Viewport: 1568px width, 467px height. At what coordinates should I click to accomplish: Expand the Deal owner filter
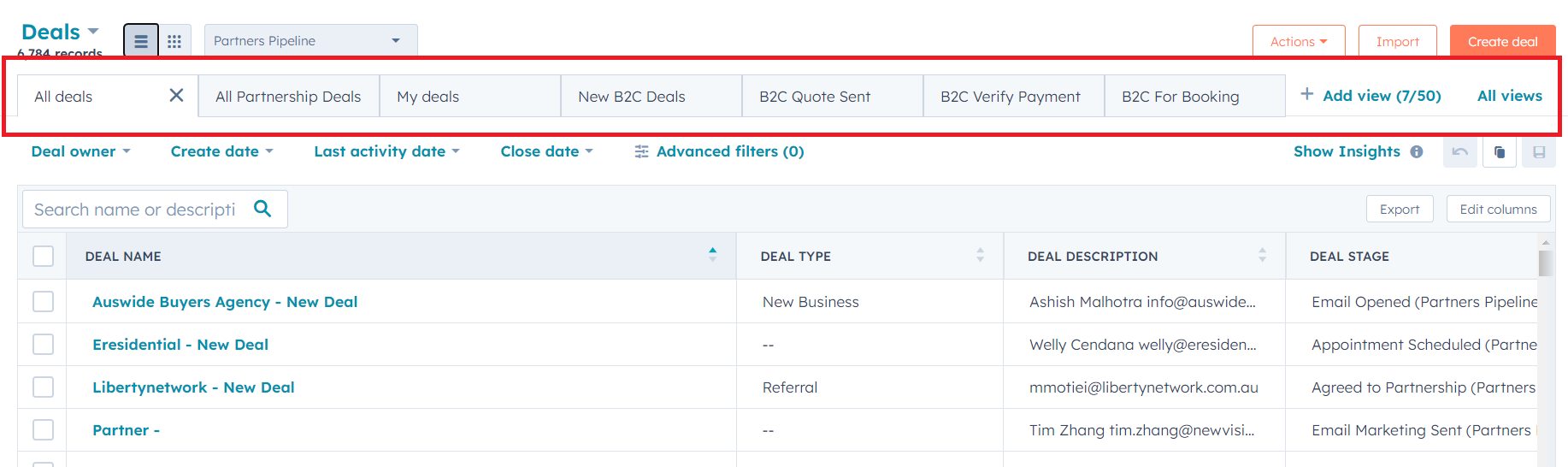(x=80, y=151)
